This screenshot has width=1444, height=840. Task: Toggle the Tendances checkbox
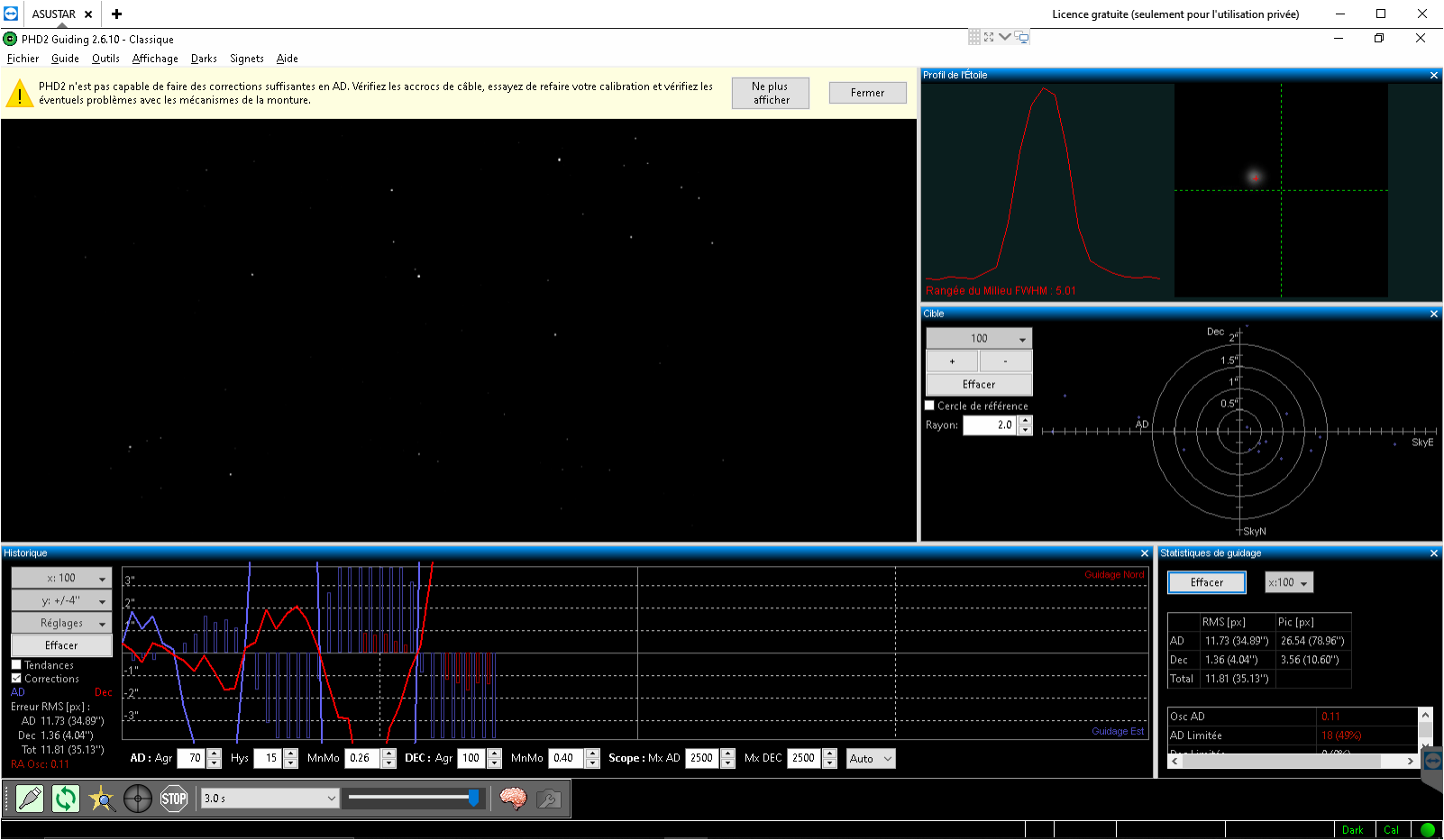pos(16,665)
